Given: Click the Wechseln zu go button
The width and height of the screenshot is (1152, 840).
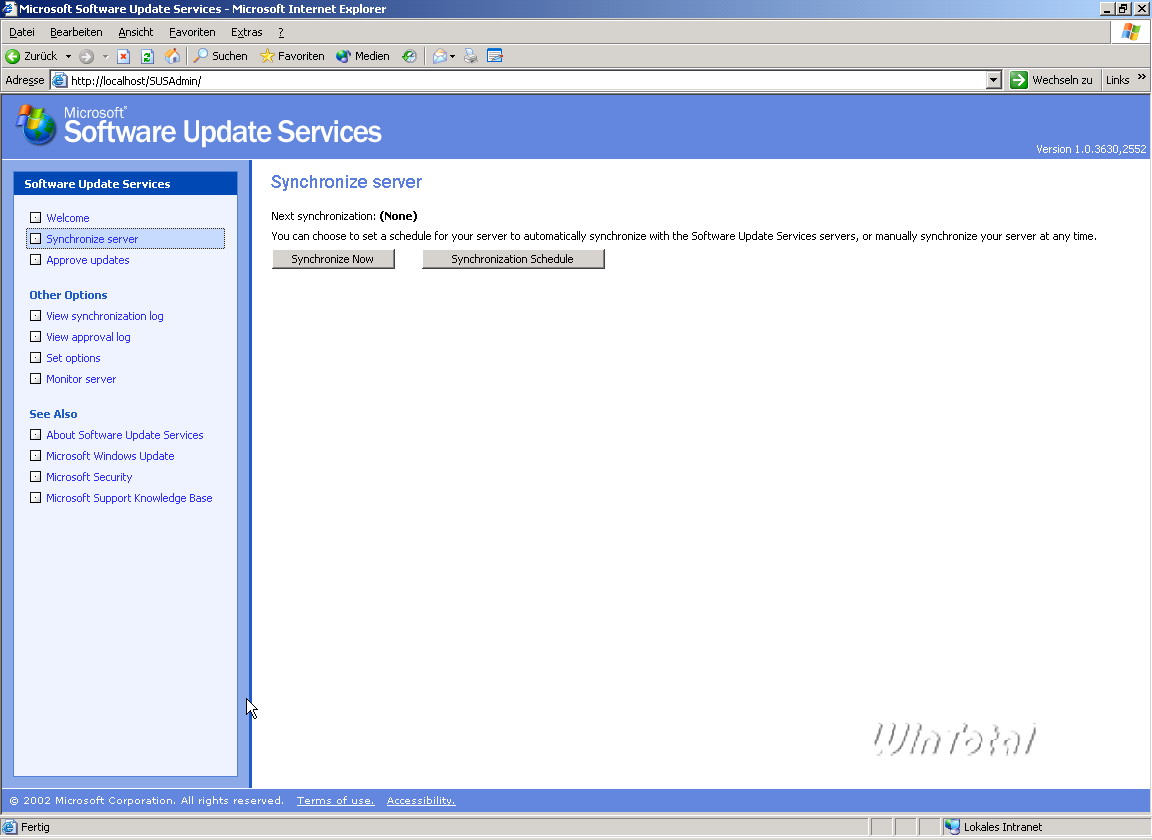Looking at the screenshot, I should 1051,80.
